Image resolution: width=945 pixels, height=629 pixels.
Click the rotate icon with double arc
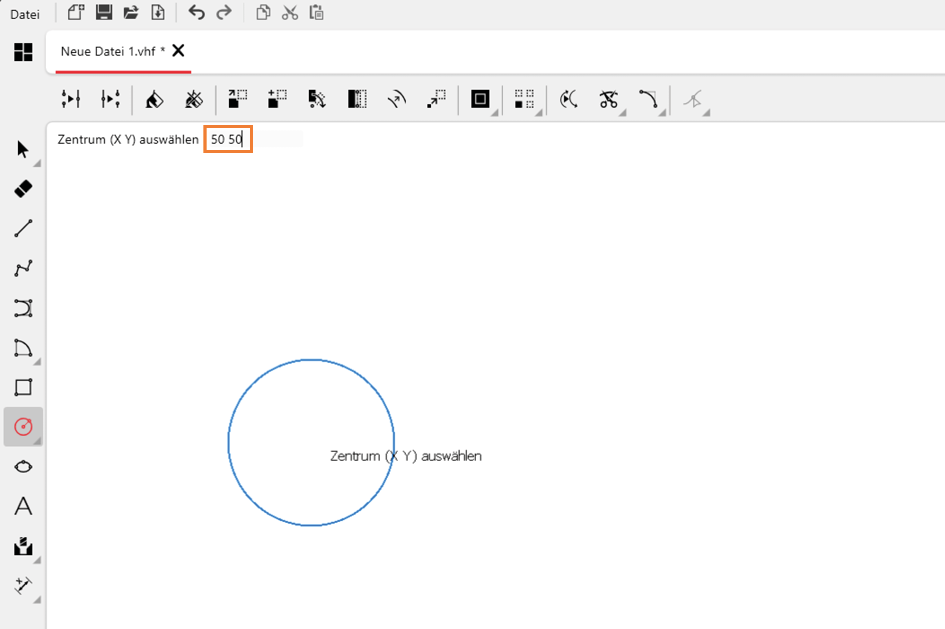[397, 99]
